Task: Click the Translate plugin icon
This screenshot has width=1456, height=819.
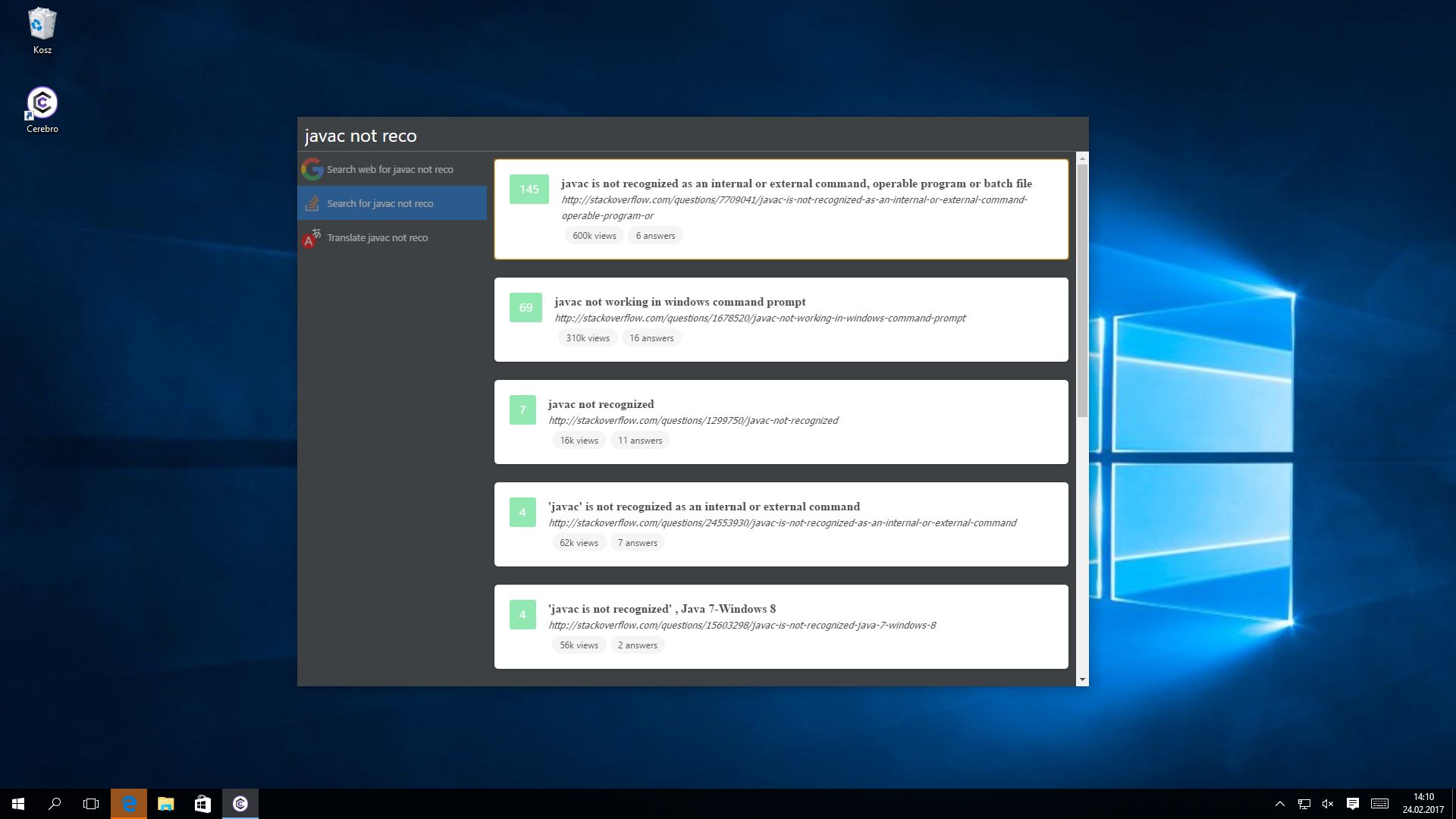Action: point(312,238)
